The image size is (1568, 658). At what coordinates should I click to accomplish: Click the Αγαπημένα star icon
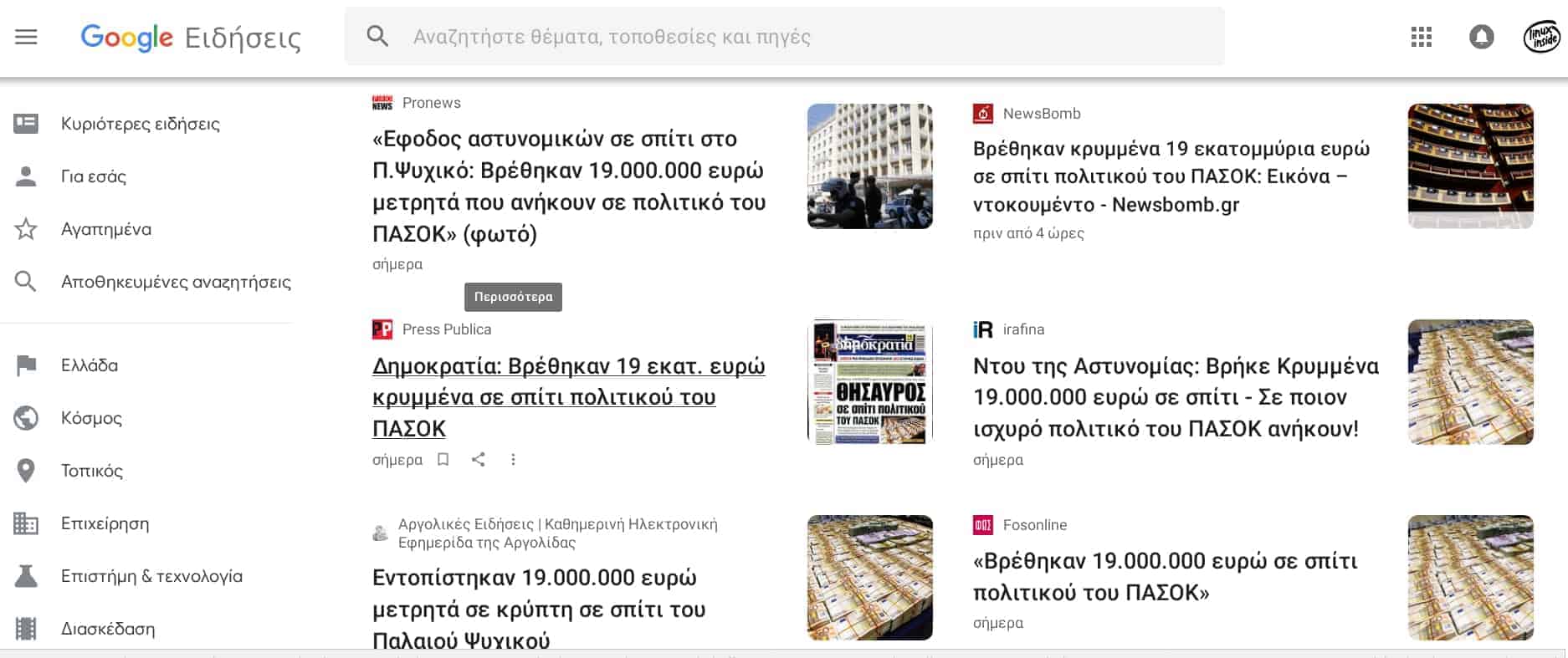coord(26,229)
